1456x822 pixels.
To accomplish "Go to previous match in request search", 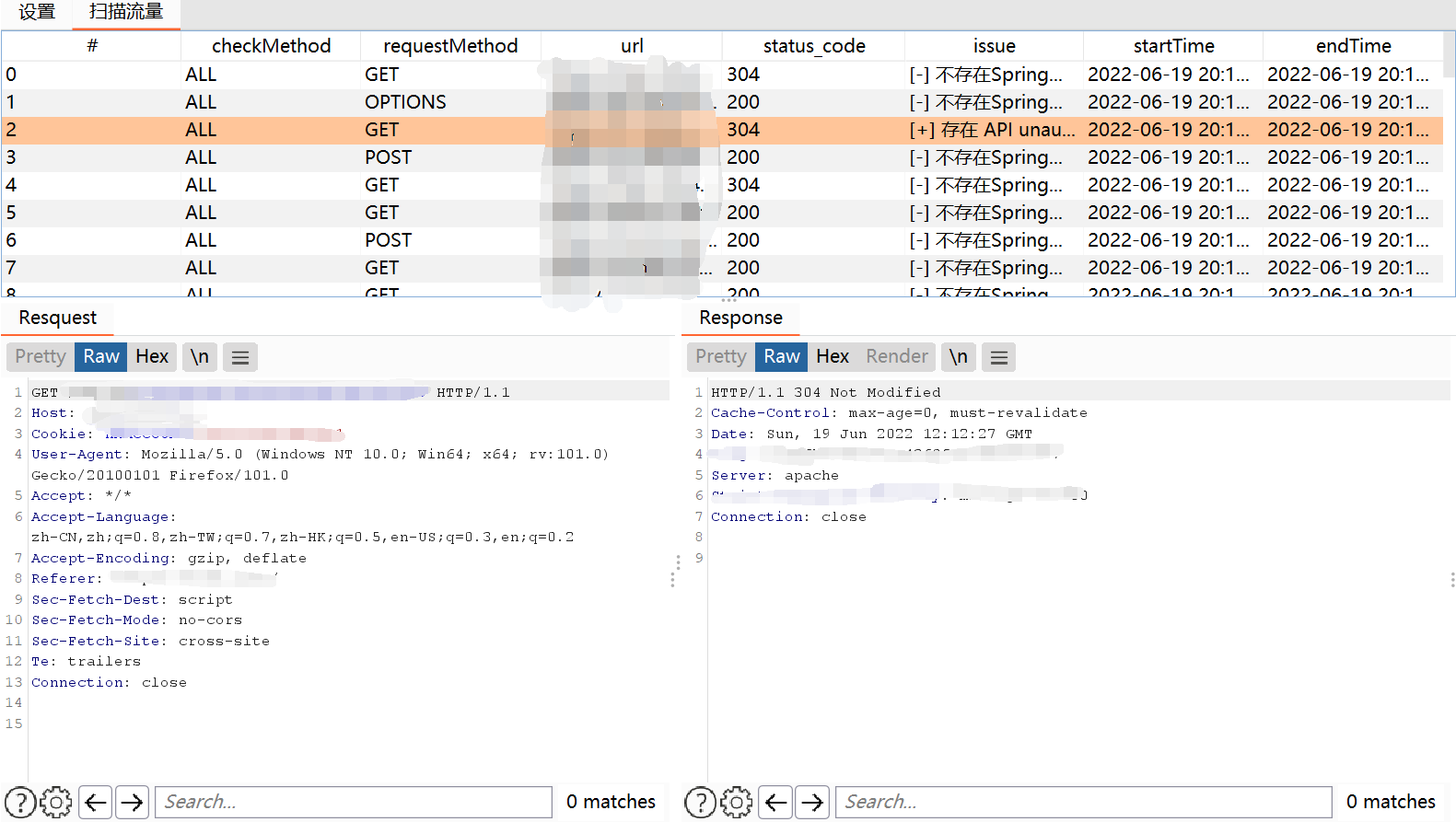I will [96, 803].
